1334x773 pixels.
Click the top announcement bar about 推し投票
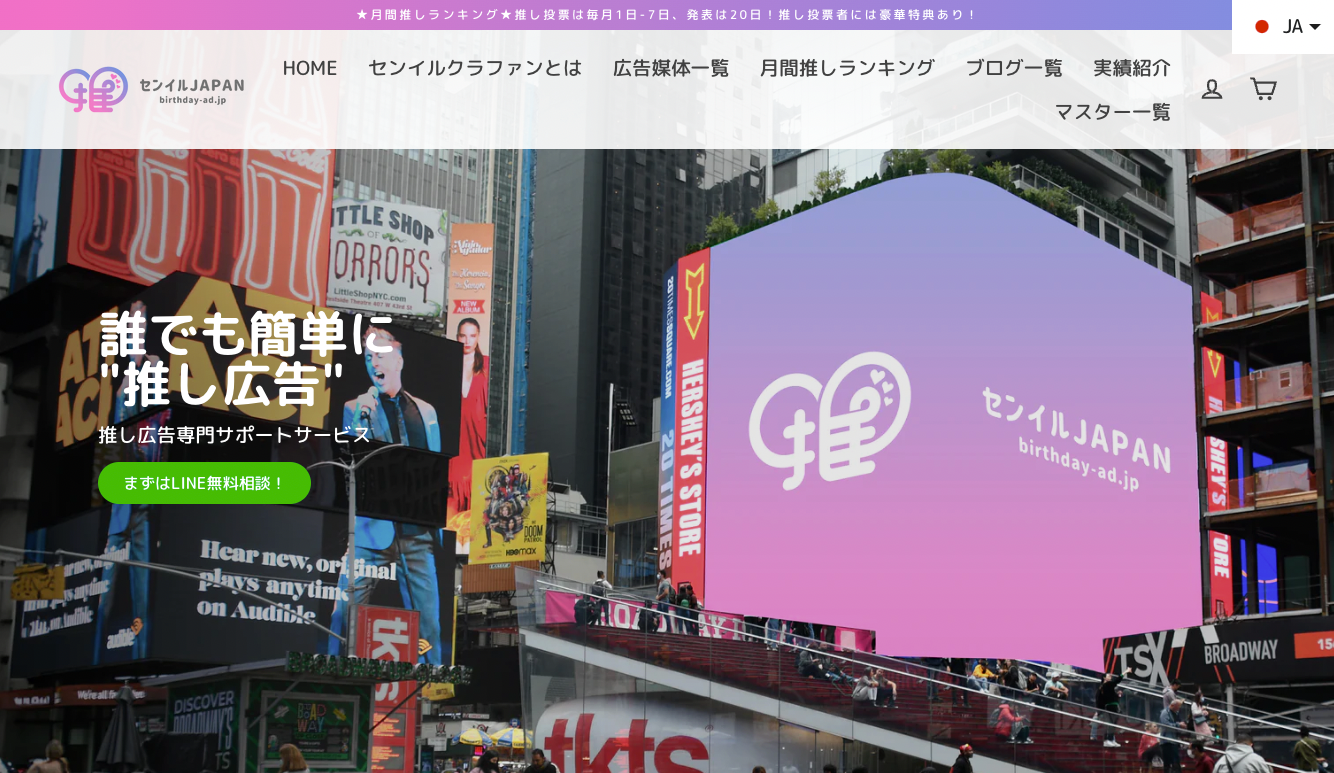pos(666,15)
